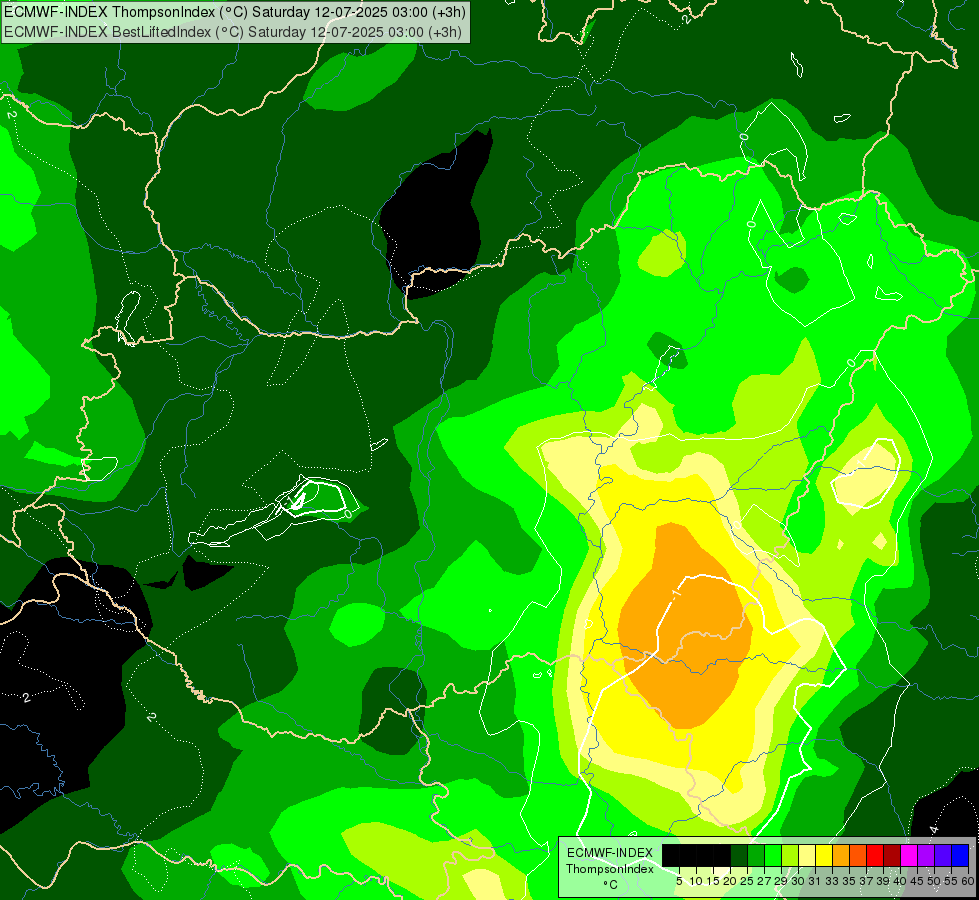The image size is (979, 900).
Task: Click legend scale value 25
Action: [747, 881]
